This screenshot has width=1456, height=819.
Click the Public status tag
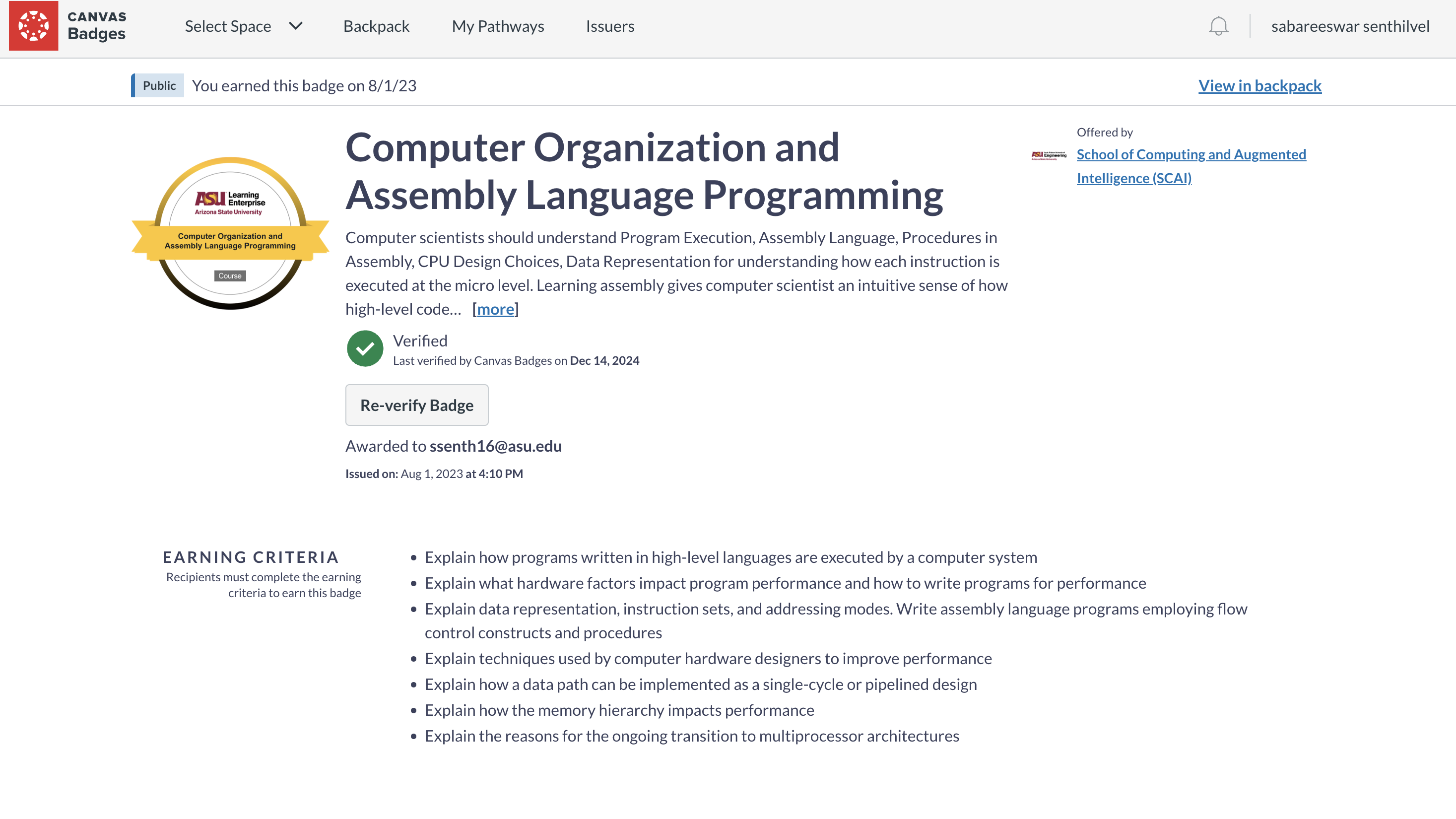tap(158, 85)
